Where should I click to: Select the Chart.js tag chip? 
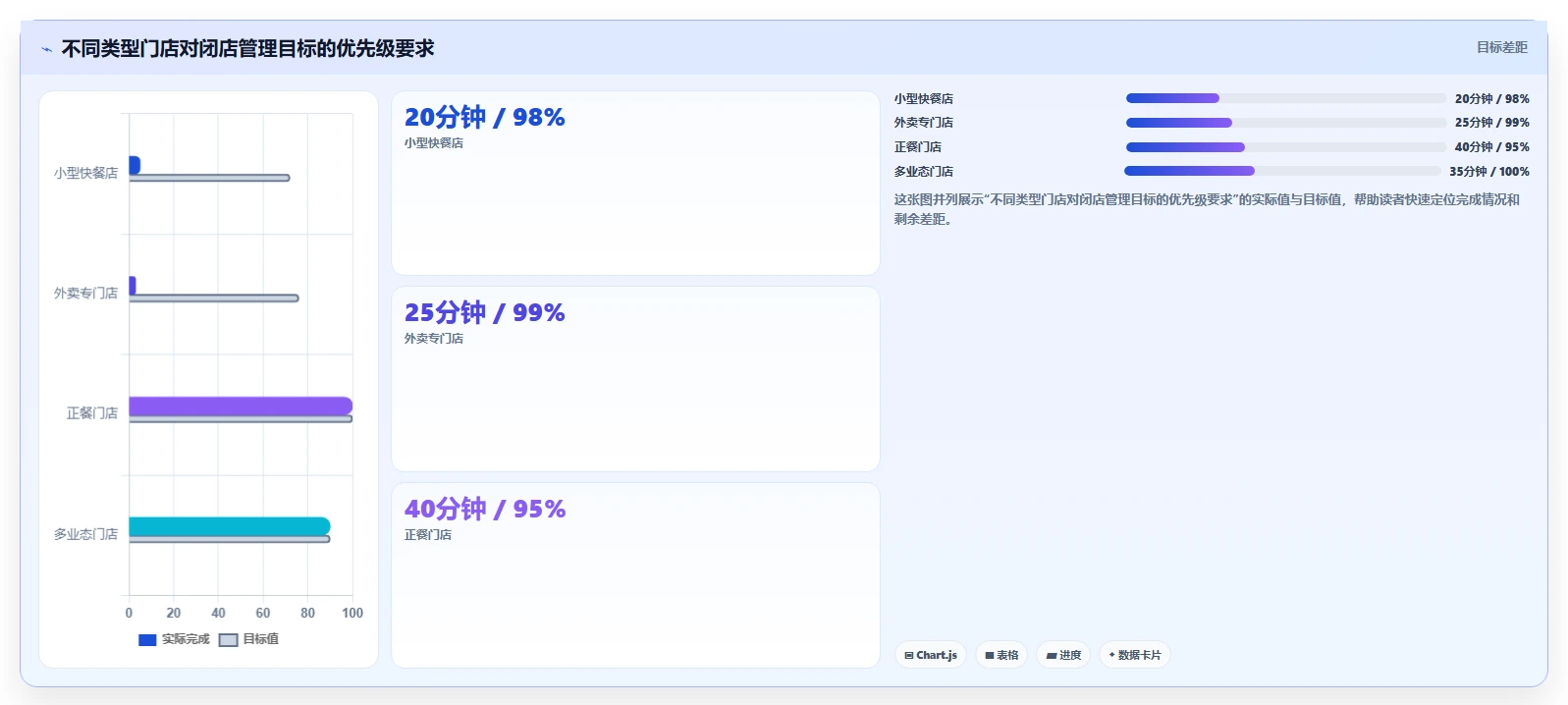[931, 655]
